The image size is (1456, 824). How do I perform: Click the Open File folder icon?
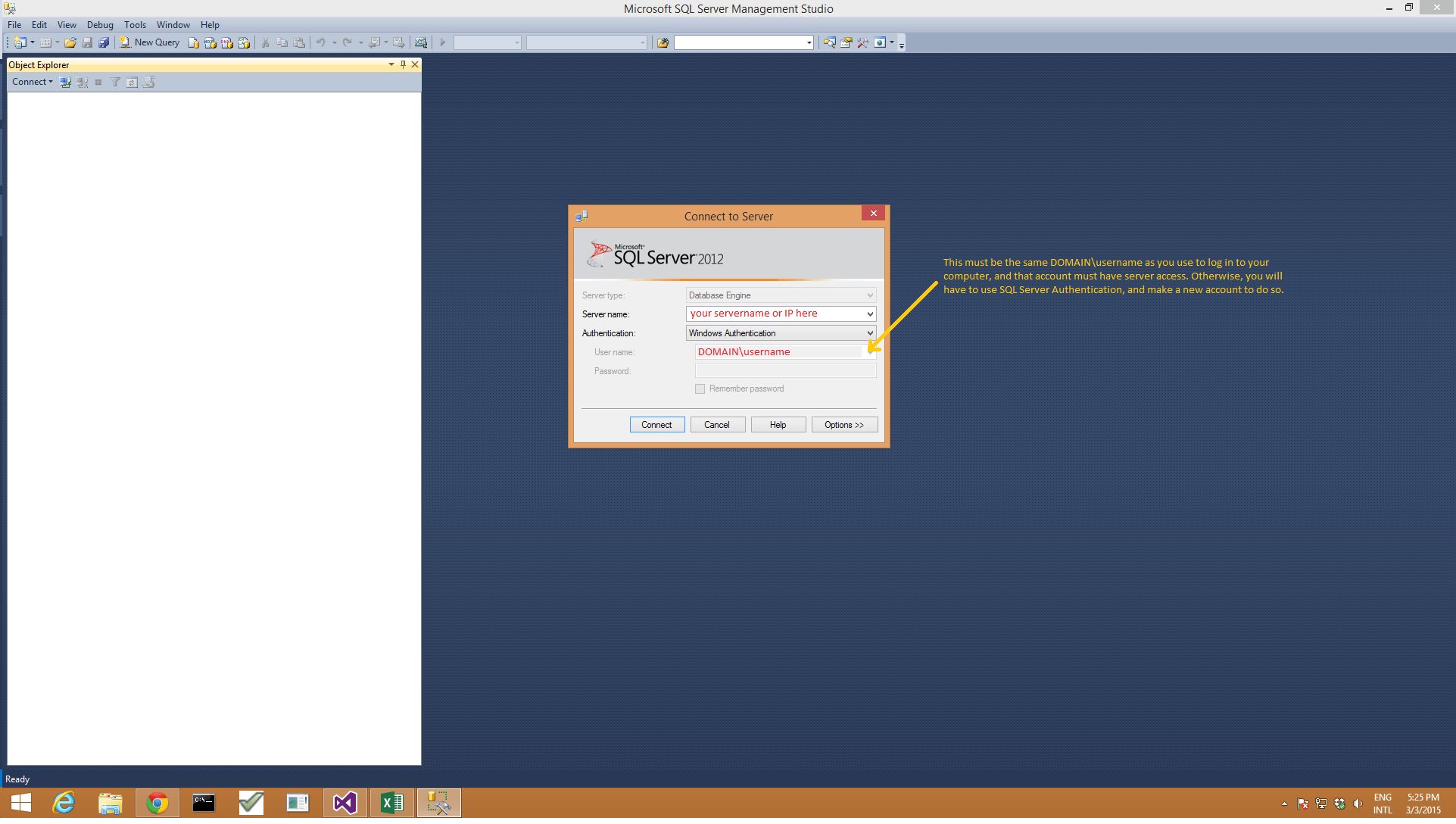tap(70, 42)
